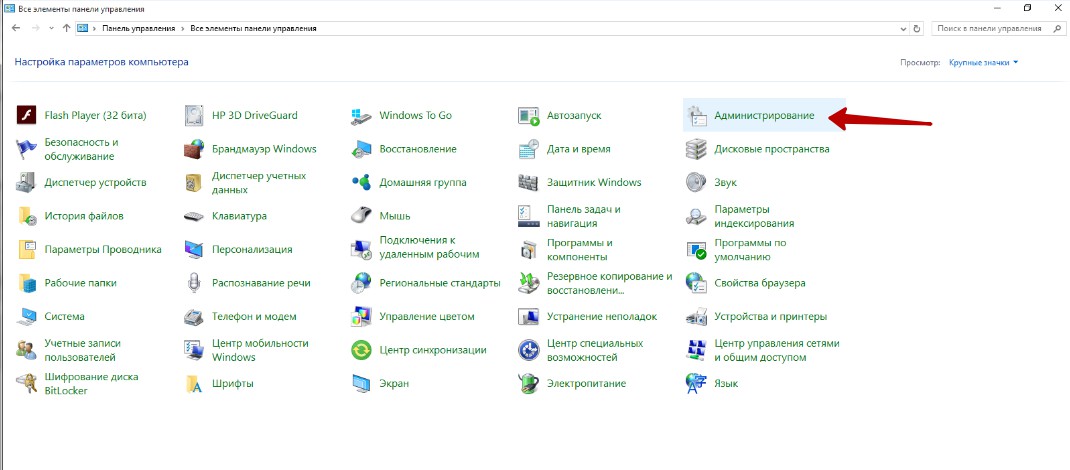Screen dimensions: 1070x470
Task: Open the Windows To Go icon
Action: click(x=361, y=115)
